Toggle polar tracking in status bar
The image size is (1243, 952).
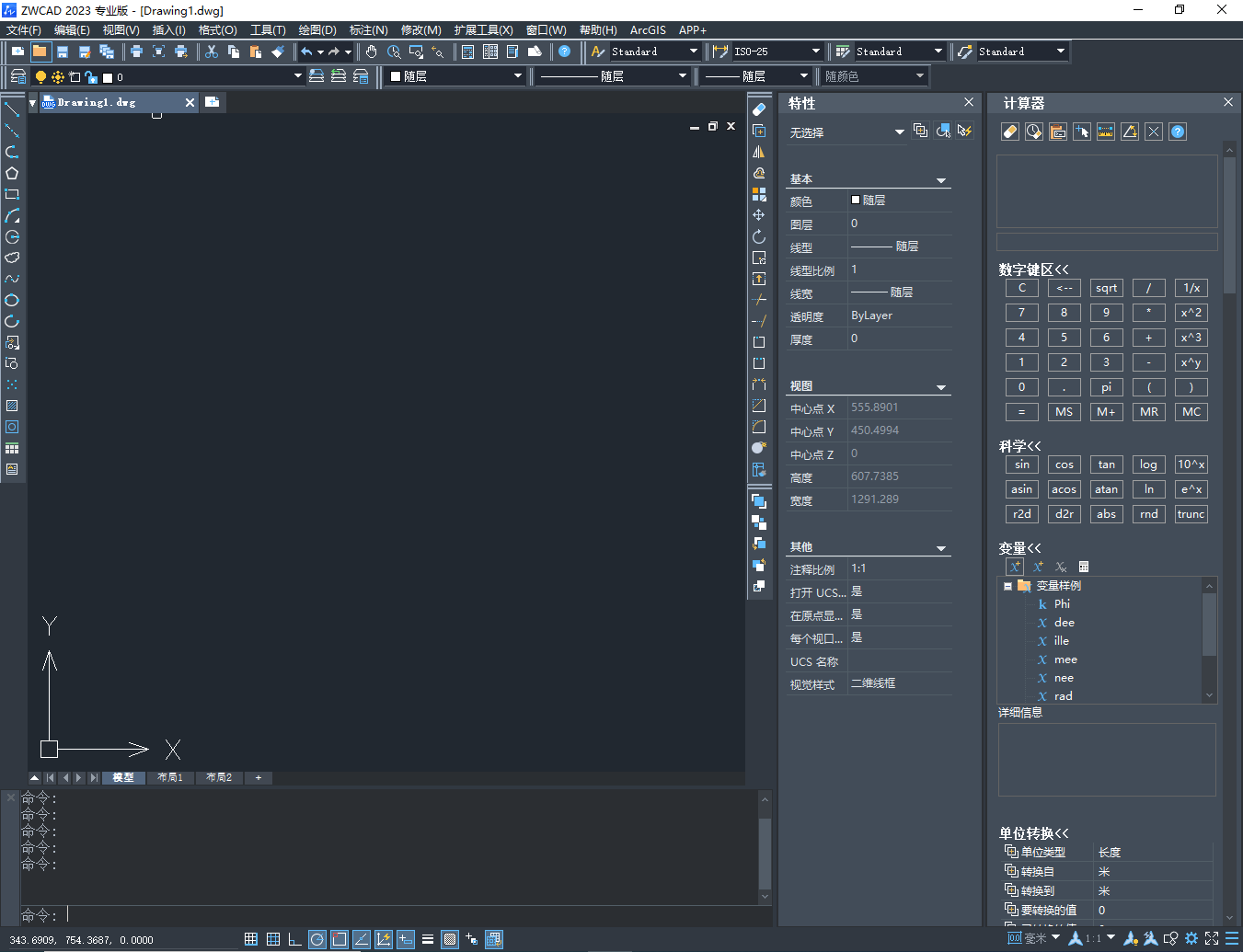click(317, 939)
